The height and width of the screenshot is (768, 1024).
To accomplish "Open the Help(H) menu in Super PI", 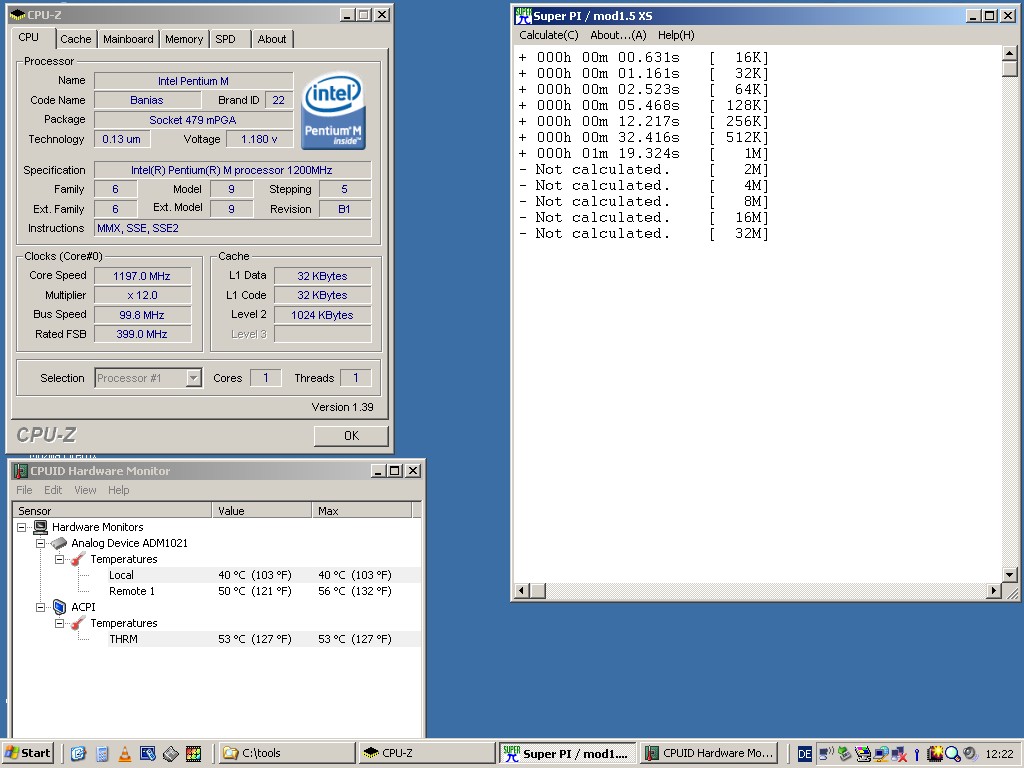I will coord(676,35).
